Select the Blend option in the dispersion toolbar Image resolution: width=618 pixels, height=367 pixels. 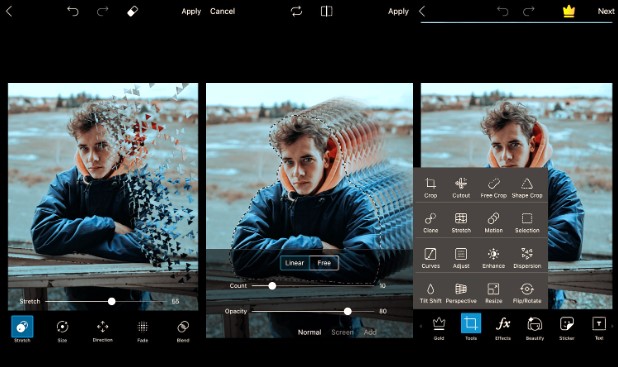pyautogui.click(x=183, y=330)
